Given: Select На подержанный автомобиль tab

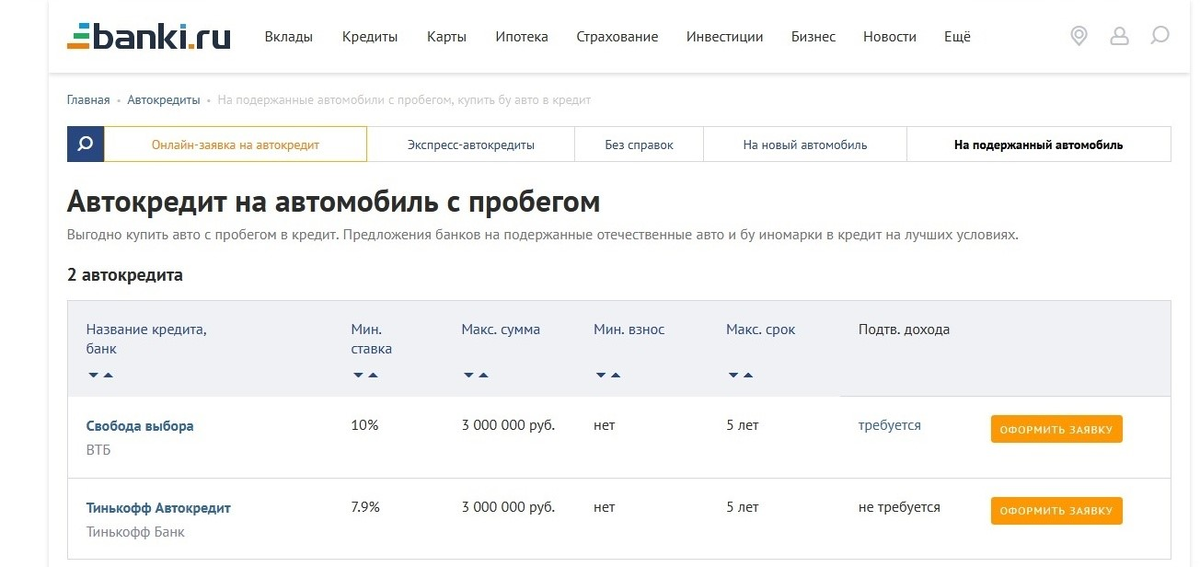Looking at the screenshot, I should pyautogui.click(x=1038, y=144).
